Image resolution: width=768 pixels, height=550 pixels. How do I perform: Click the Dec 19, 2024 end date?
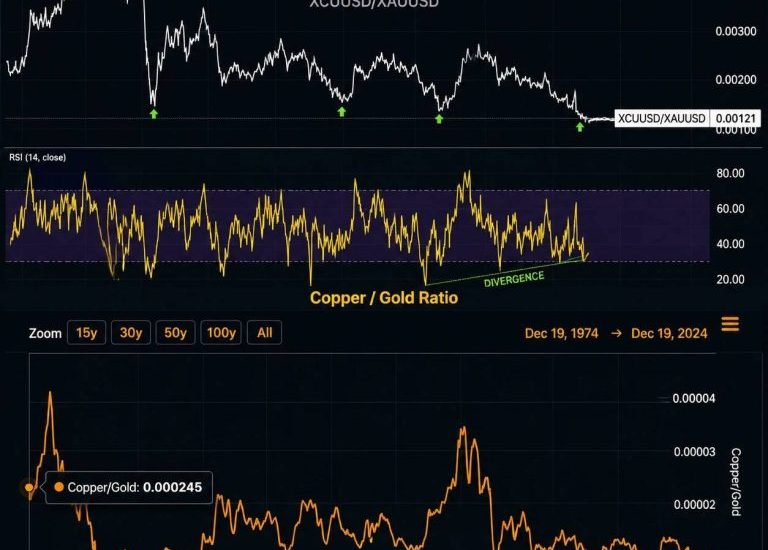point(669,334)
